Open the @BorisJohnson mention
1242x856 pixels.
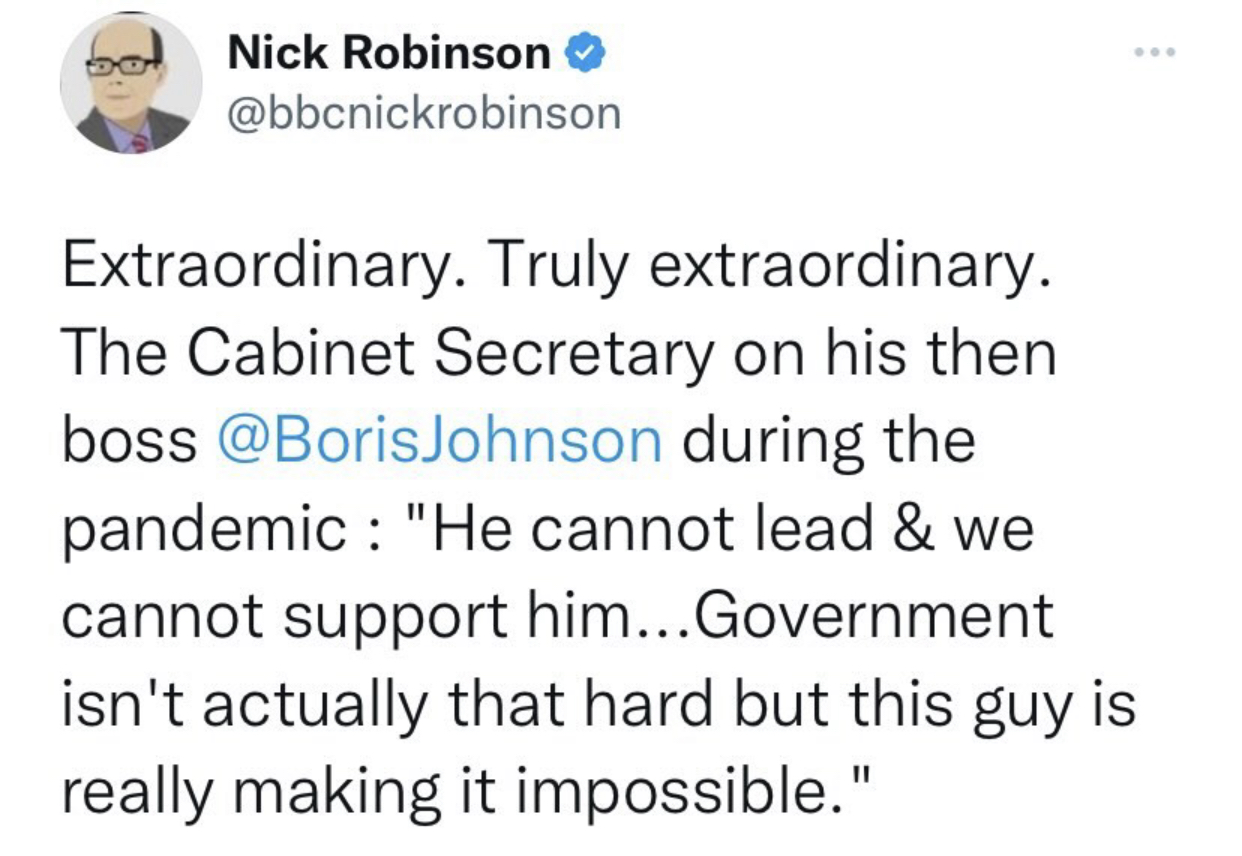pyautogui.click(x=438, y=441)
